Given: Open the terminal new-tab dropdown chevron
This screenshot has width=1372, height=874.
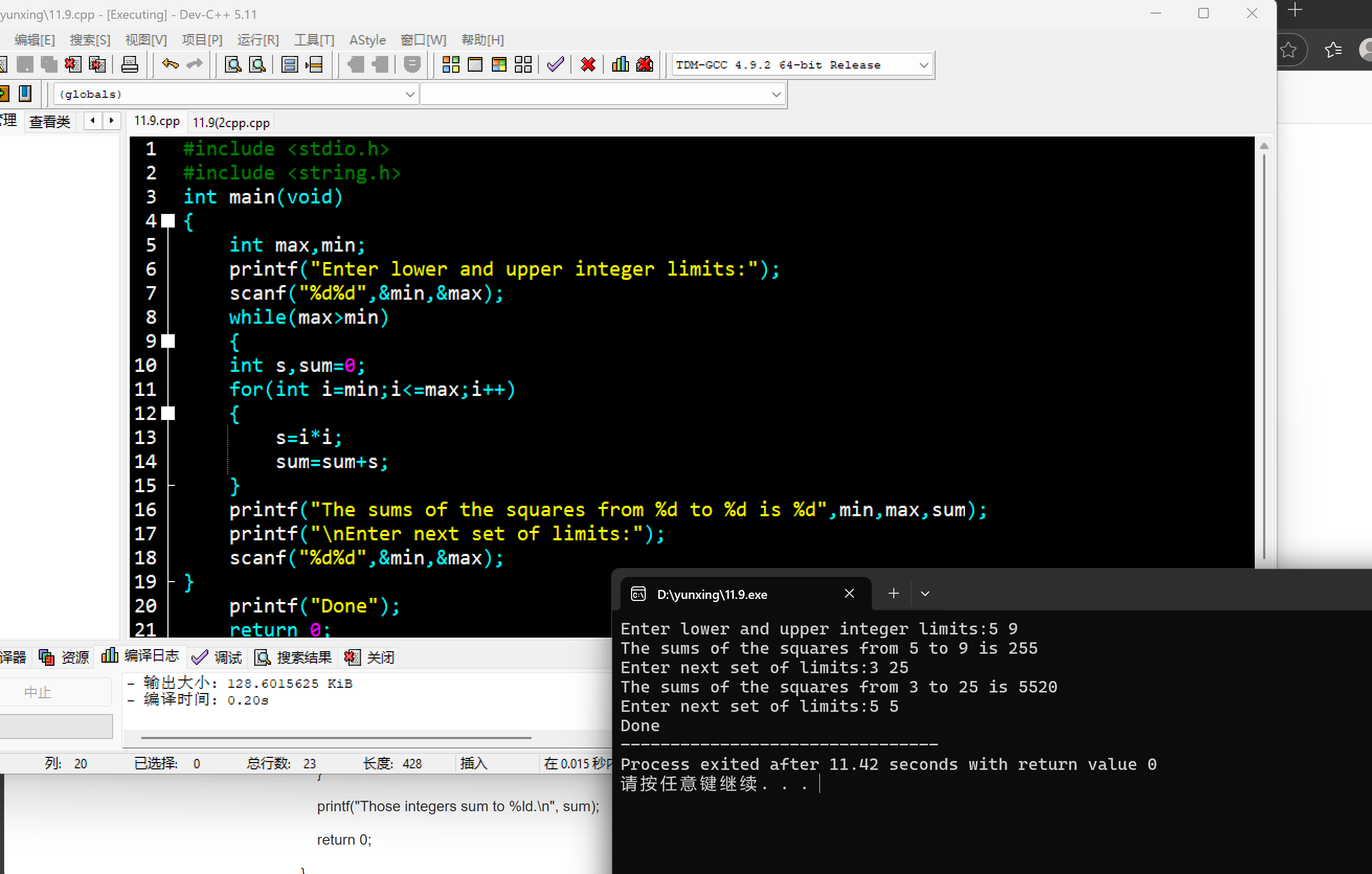Looking at the screenshot, I should point(925,593).
